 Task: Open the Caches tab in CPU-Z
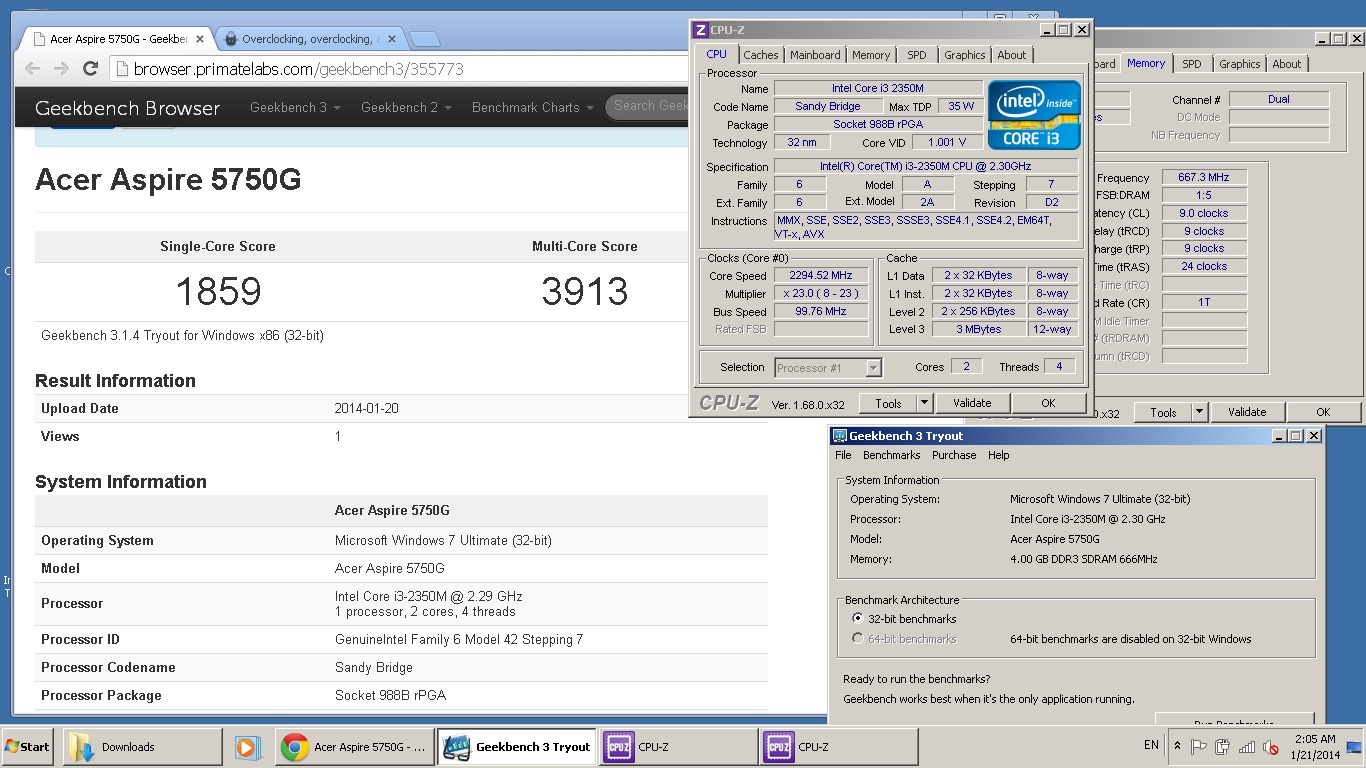coord(760,55)
